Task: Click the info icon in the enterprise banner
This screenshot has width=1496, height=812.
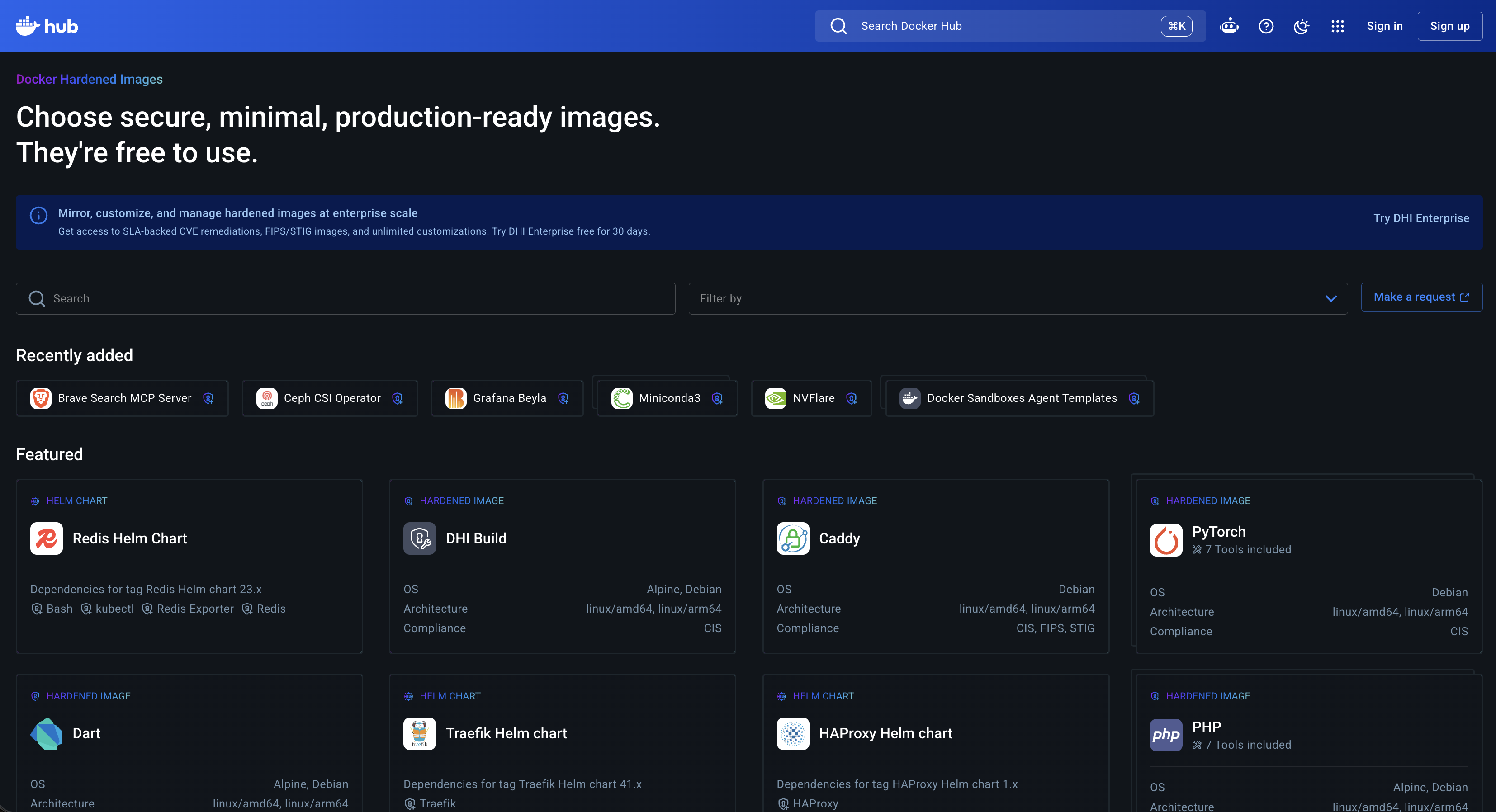Action: pyautogui.click(x=38, y=215)
